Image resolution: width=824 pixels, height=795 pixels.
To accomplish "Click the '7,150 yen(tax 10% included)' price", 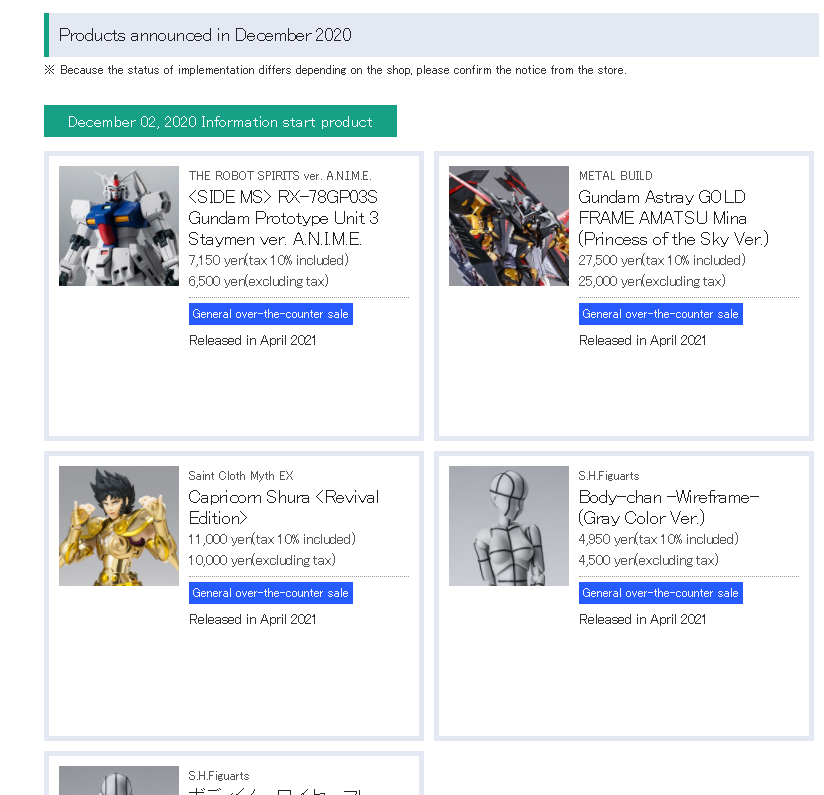I will 269,260.
